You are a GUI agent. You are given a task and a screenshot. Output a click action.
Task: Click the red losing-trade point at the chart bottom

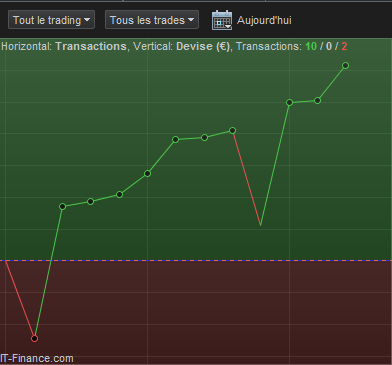coord(34,339)
